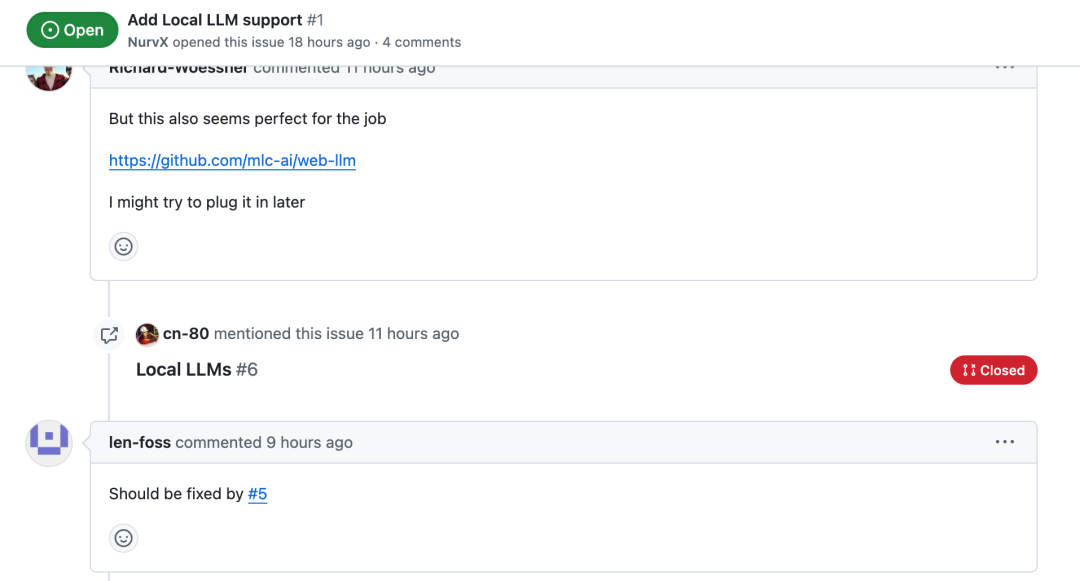Add emoji reaction to len-foss's comment
Image resolution: width=1080 pixels, height=581 pixels.
[123, 538]
